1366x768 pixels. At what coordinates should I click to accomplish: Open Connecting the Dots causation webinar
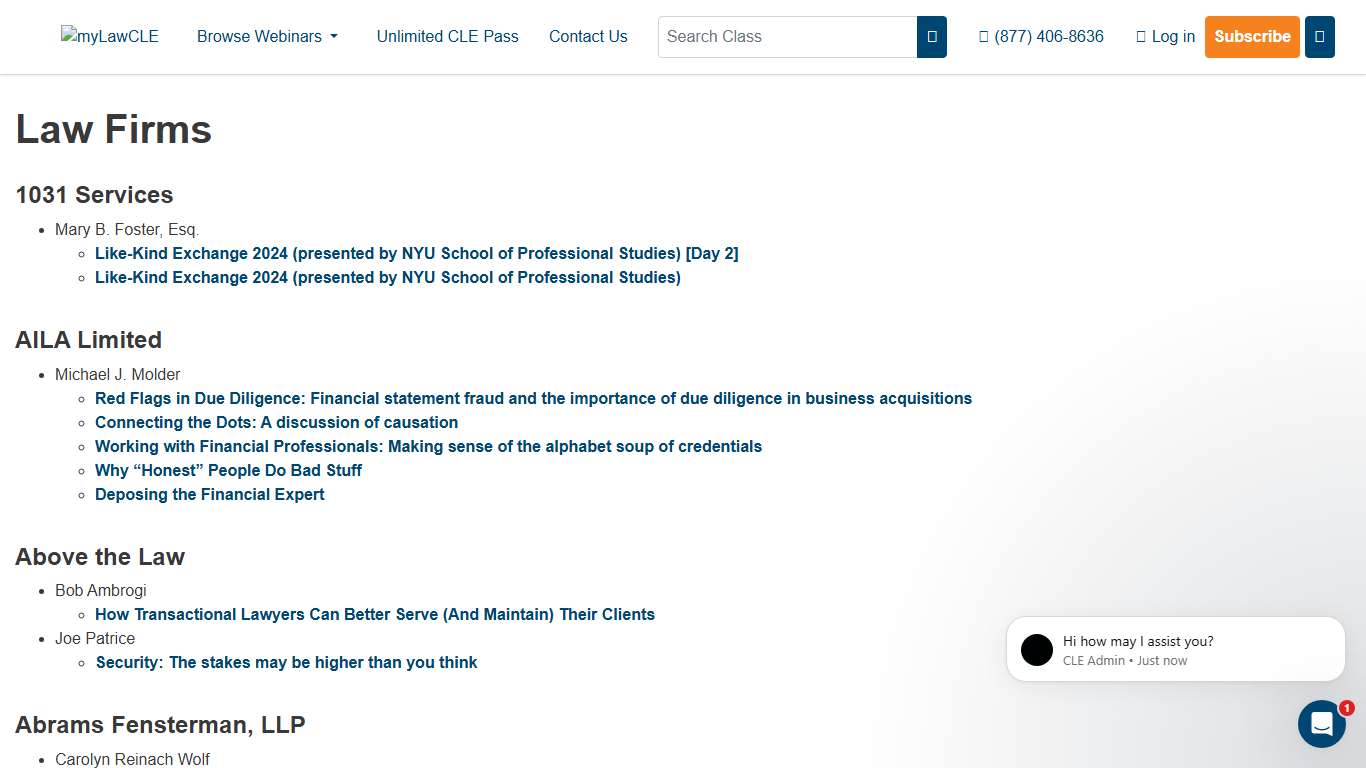(x=276, y=423)
